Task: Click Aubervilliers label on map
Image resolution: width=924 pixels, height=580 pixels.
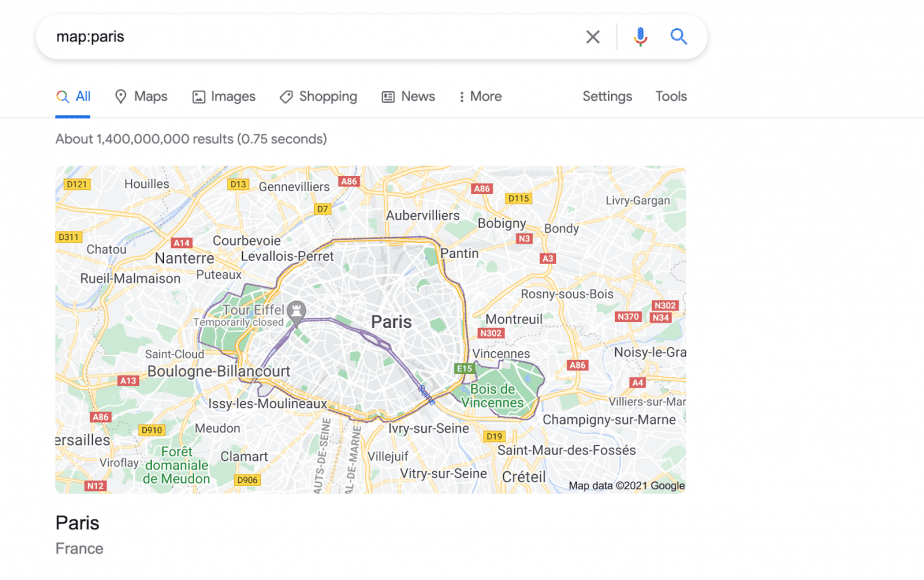Action: (423, 216)
